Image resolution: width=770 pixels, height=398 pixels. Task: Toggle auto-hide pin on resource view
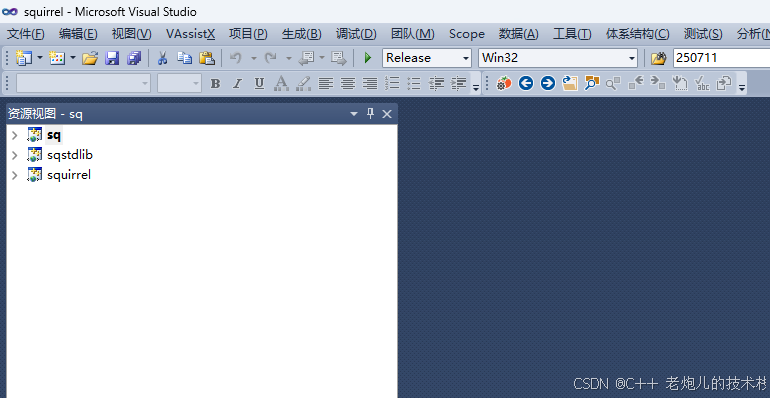pyautogui.click(x=370, y=114)
